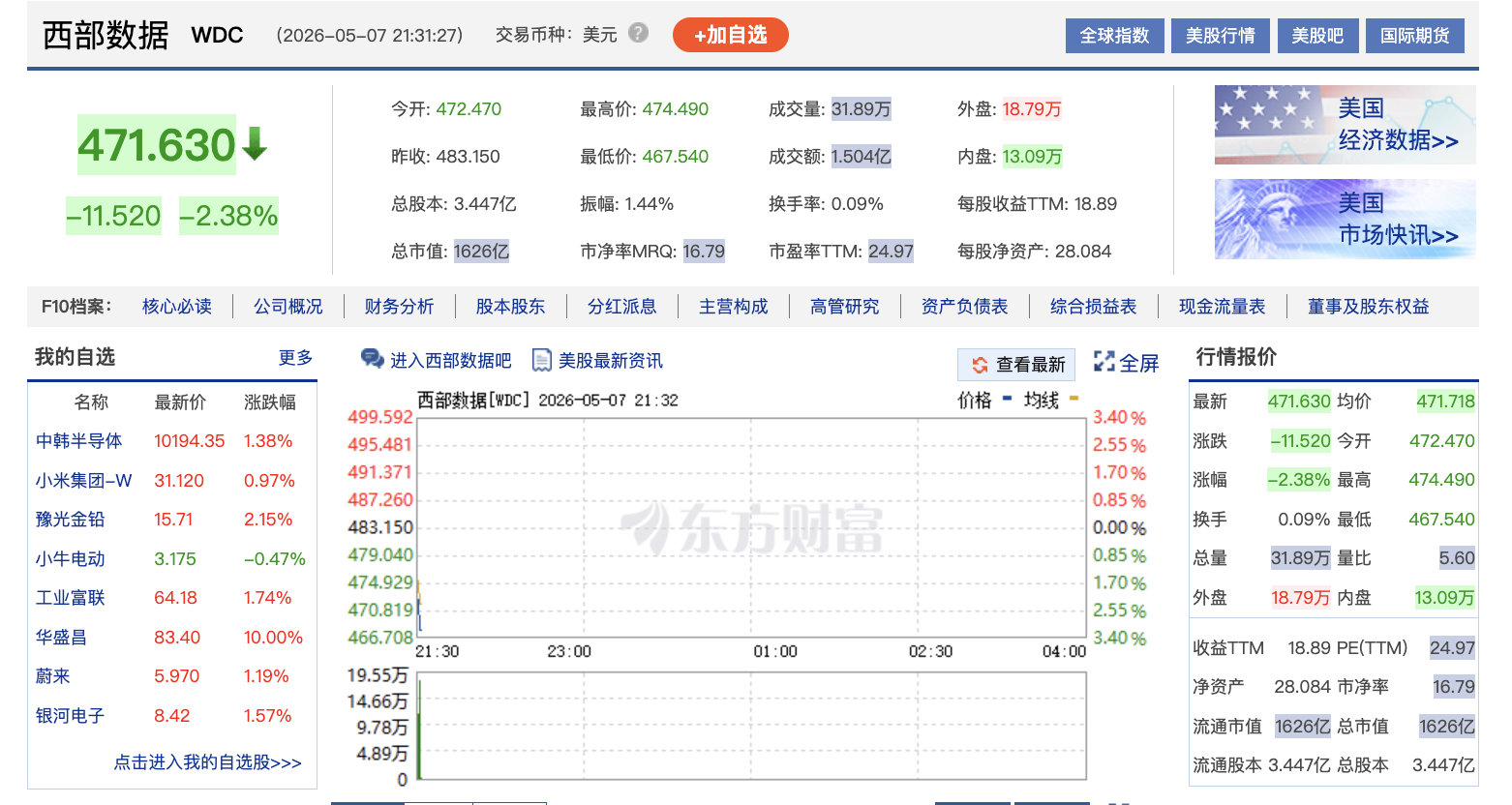
Task: Select 分红派息 tab
Action: pyautogui.click(x=622, y=307)
